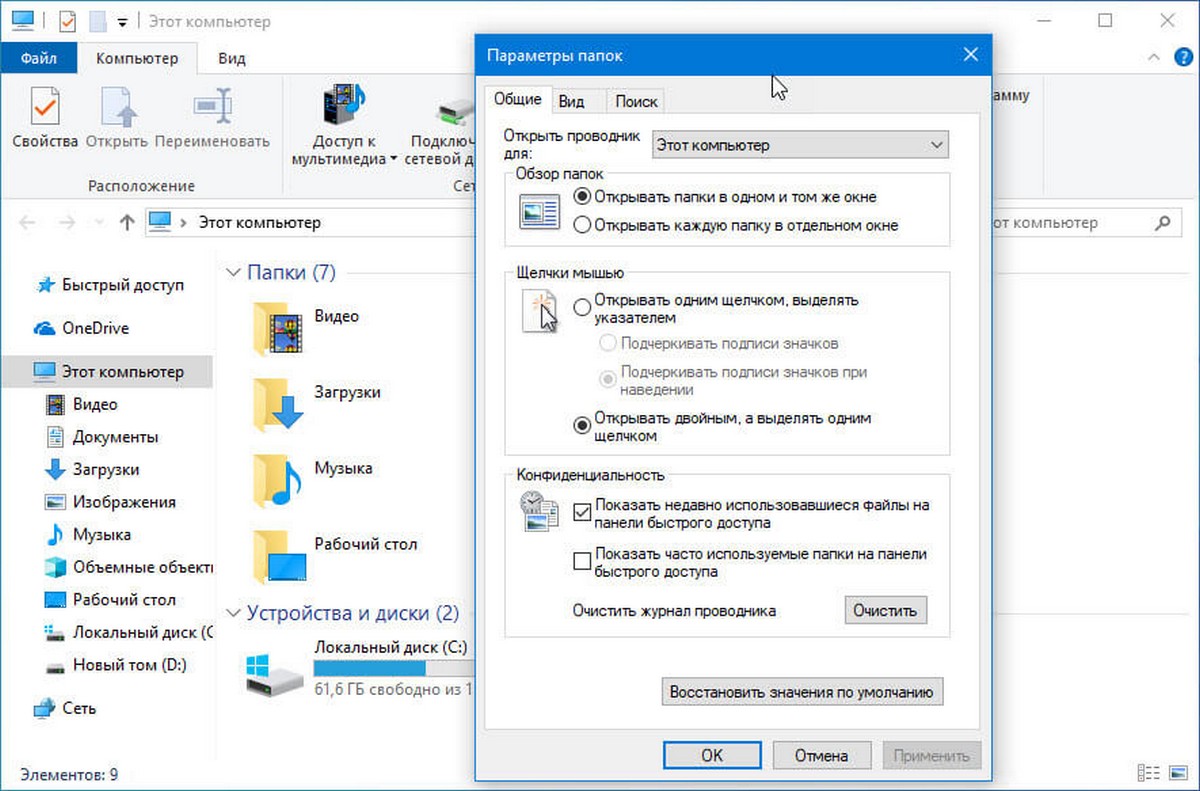This screenshot has height=791, width=1200.
Task: Close the Параметры папок dialog
Action: point(969,55)
